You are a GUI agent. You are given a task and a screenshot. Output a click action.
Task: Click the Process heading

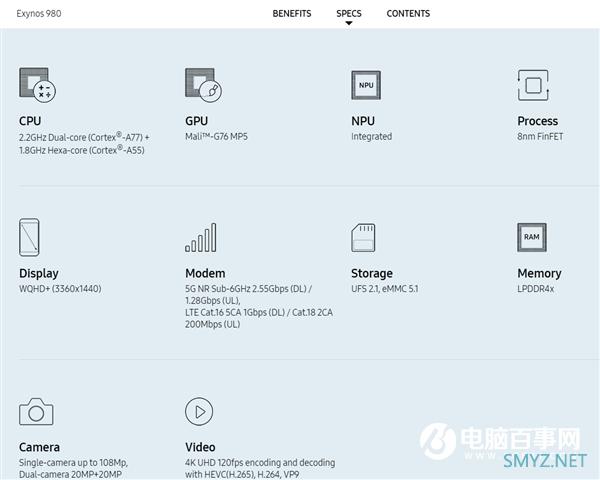point(538,121)
